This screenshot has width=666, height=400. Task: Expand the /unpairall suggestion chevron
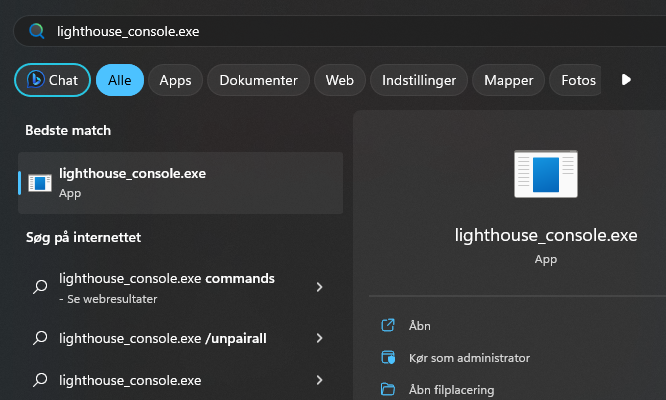[x=319, y=338]
